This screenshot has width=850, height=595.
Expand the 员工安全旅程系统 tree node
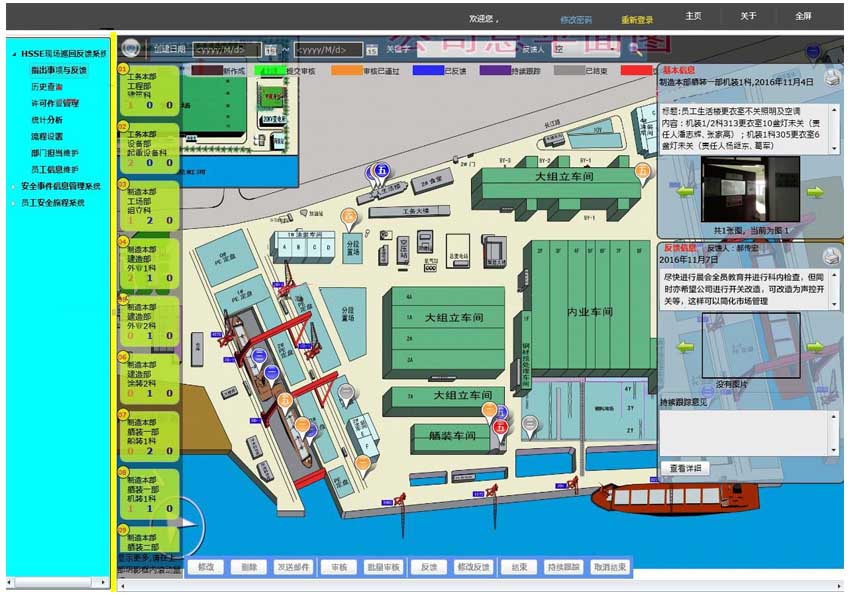pos(12,202)
